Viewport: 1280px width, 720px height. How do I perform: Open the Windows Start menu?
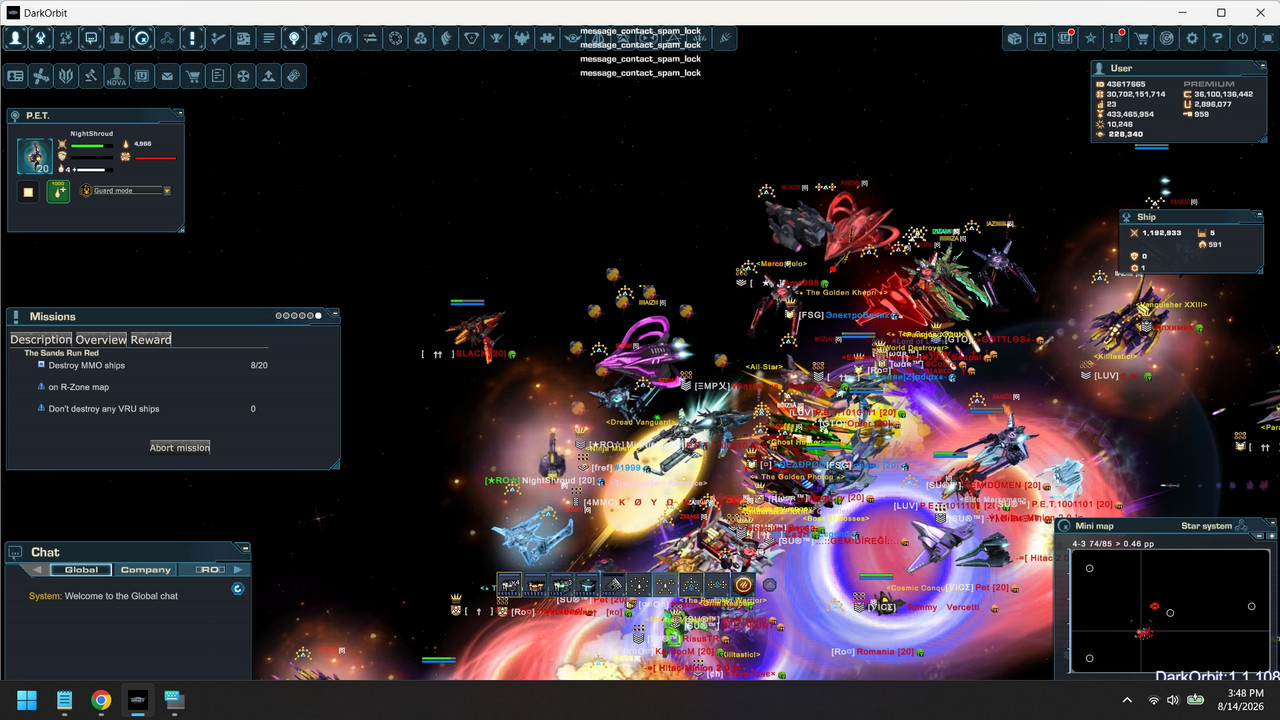coord(27,699)
